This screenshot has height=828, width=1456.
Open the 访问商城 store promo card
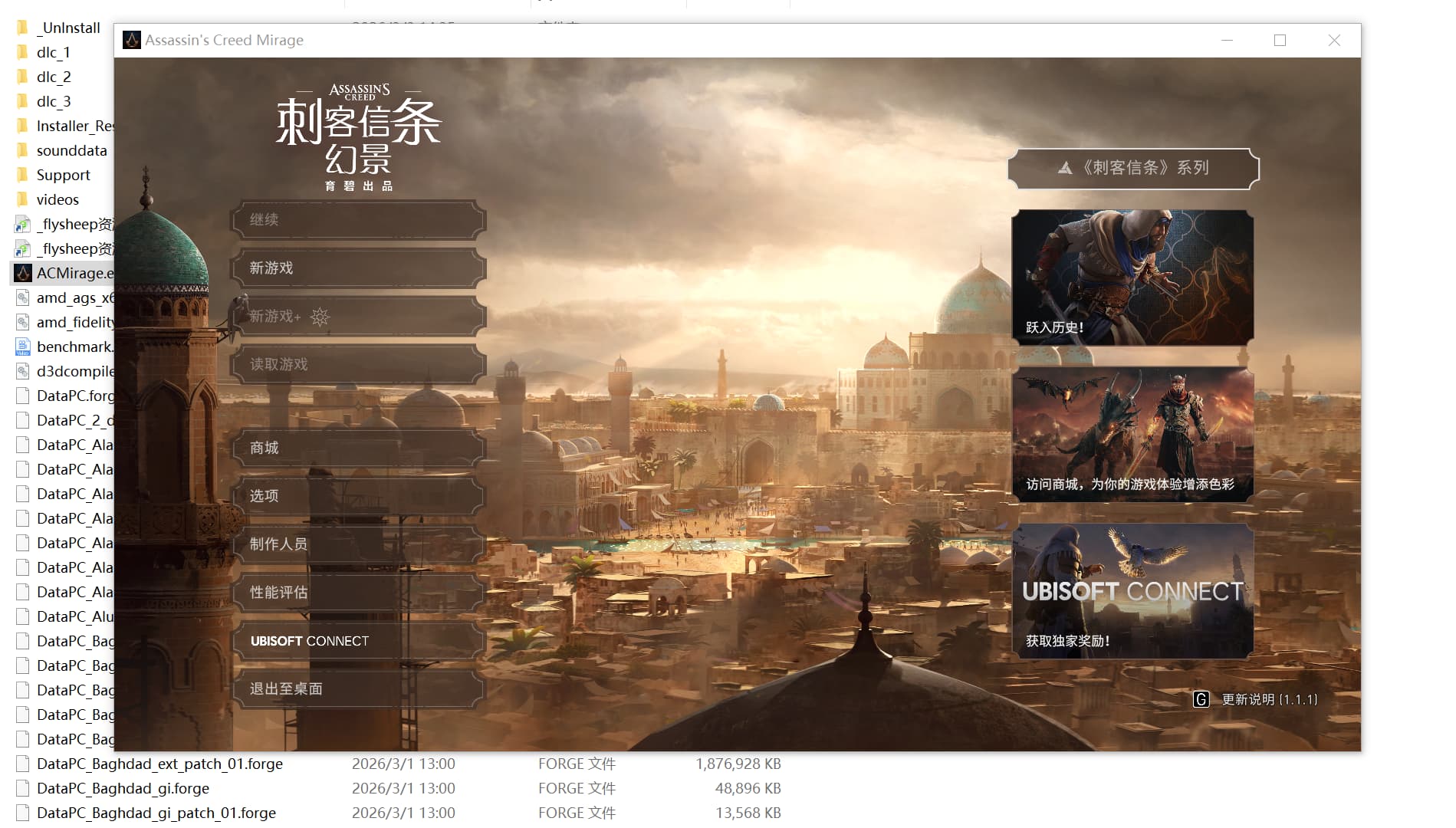[x=1132, y=435]
